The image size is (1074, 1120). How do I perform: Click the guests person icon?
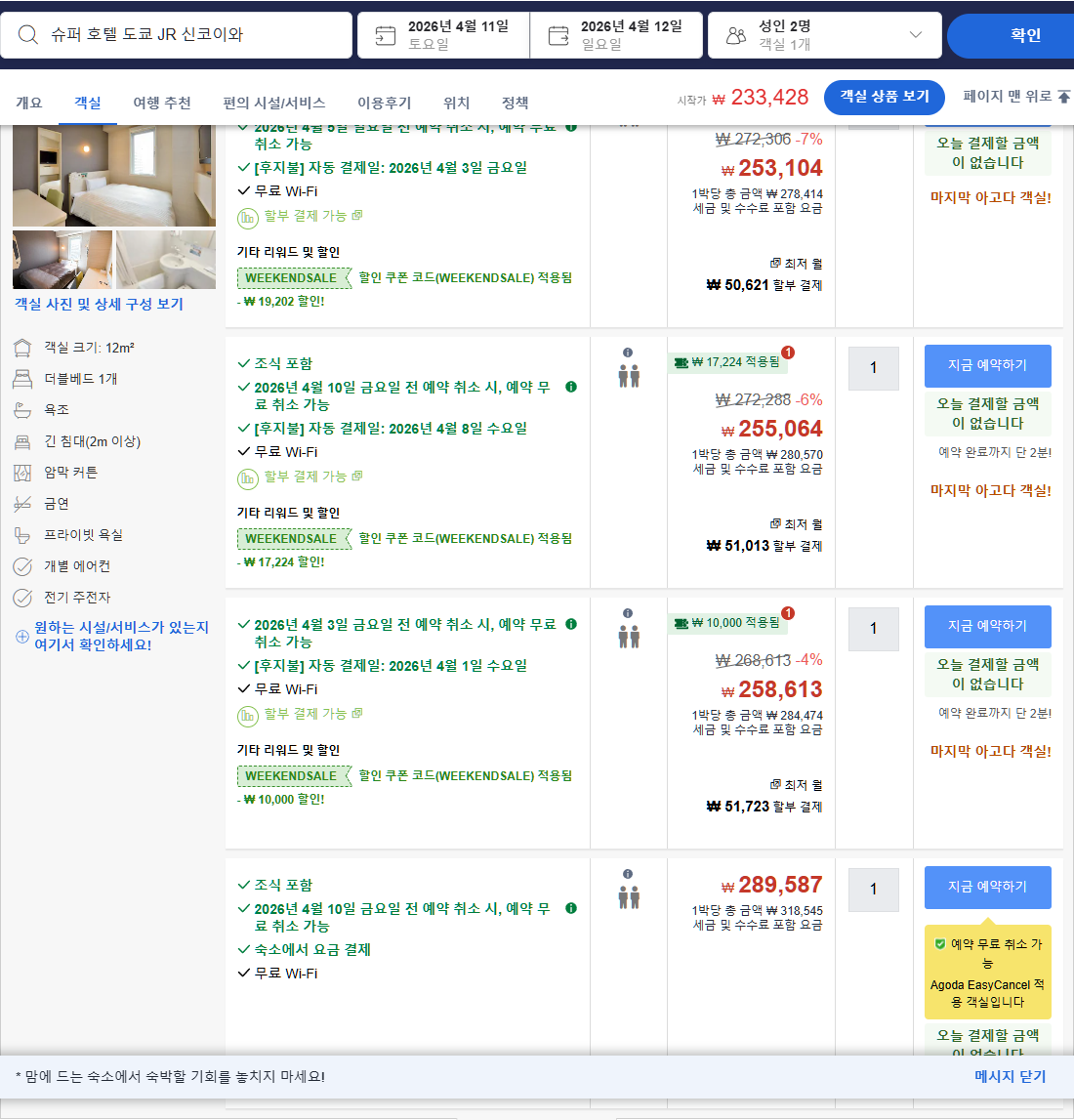click(x=738, y=35)
